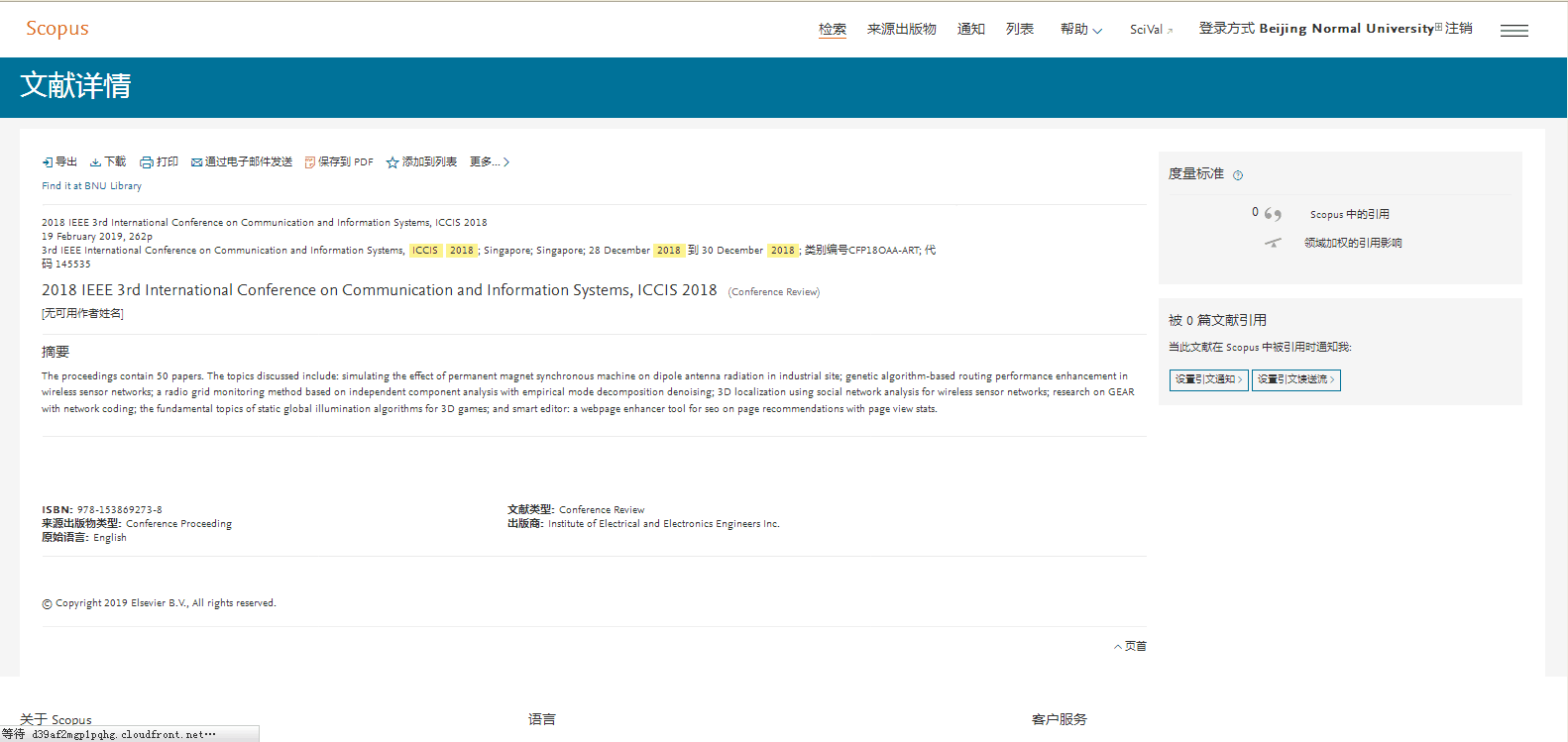This screenshot has width=1568, height=742.
Task: Open SciVal external link
Action: click(1151, 30)
